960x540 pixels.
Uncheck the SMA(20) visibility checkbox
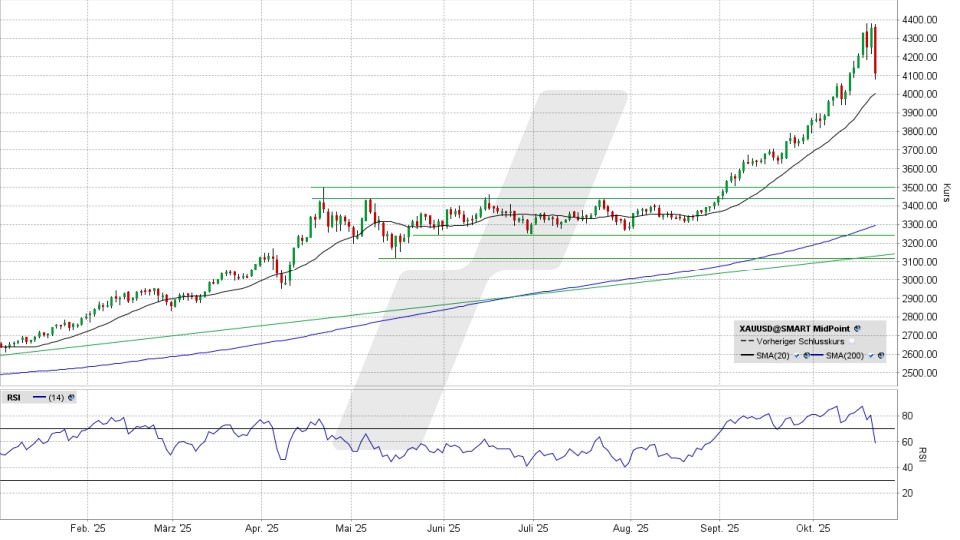point(795,356)
